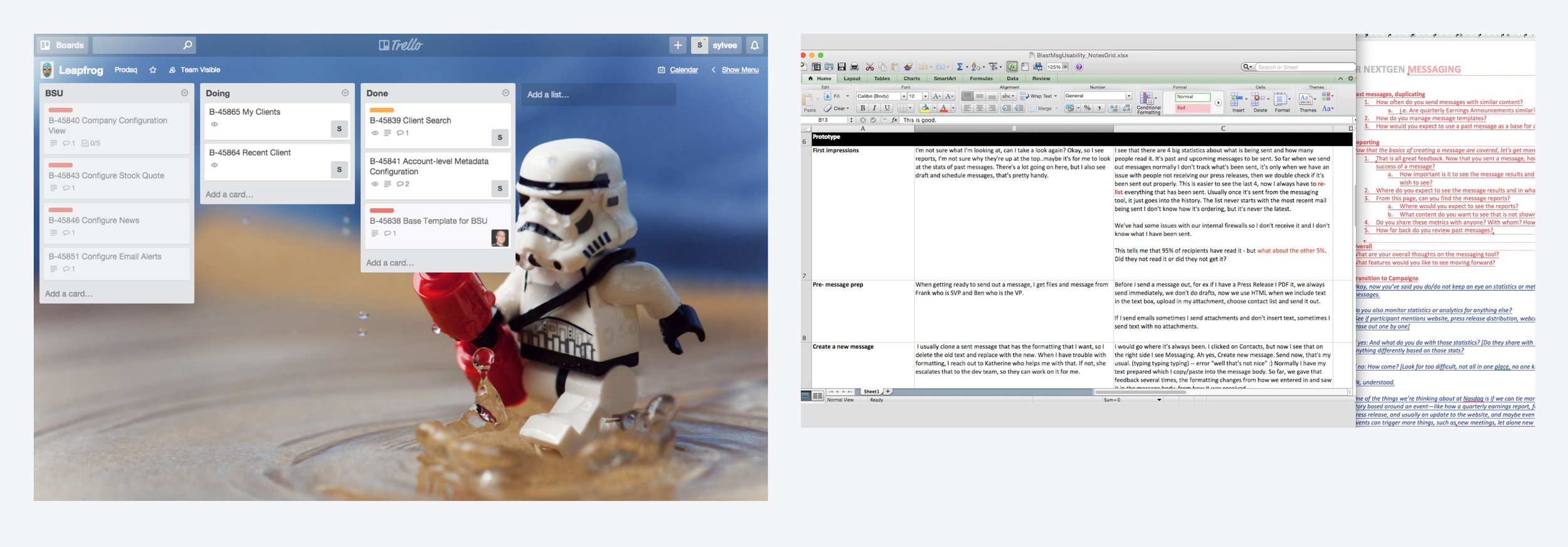Open the Calibri (Body) font dropdown
1568x547 pixels.
[x=903, y=96]
